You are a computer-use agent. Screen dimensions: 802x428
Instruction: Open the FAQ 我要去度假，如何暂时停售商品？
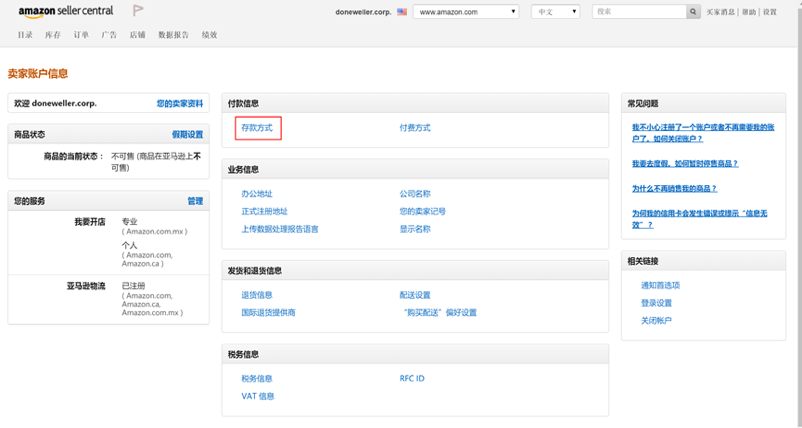coord(685,164)
